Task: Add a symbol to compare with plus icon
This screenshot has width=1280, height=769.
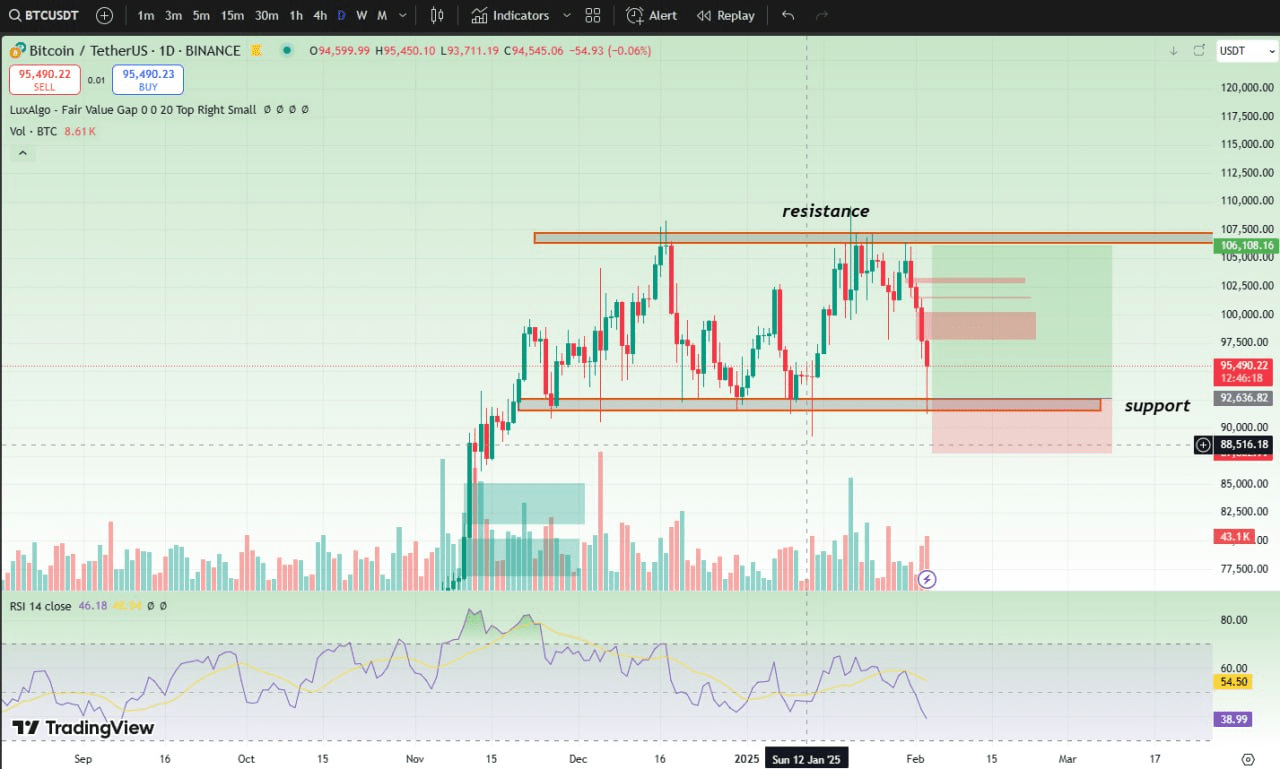Action: (x=105, y=16)
